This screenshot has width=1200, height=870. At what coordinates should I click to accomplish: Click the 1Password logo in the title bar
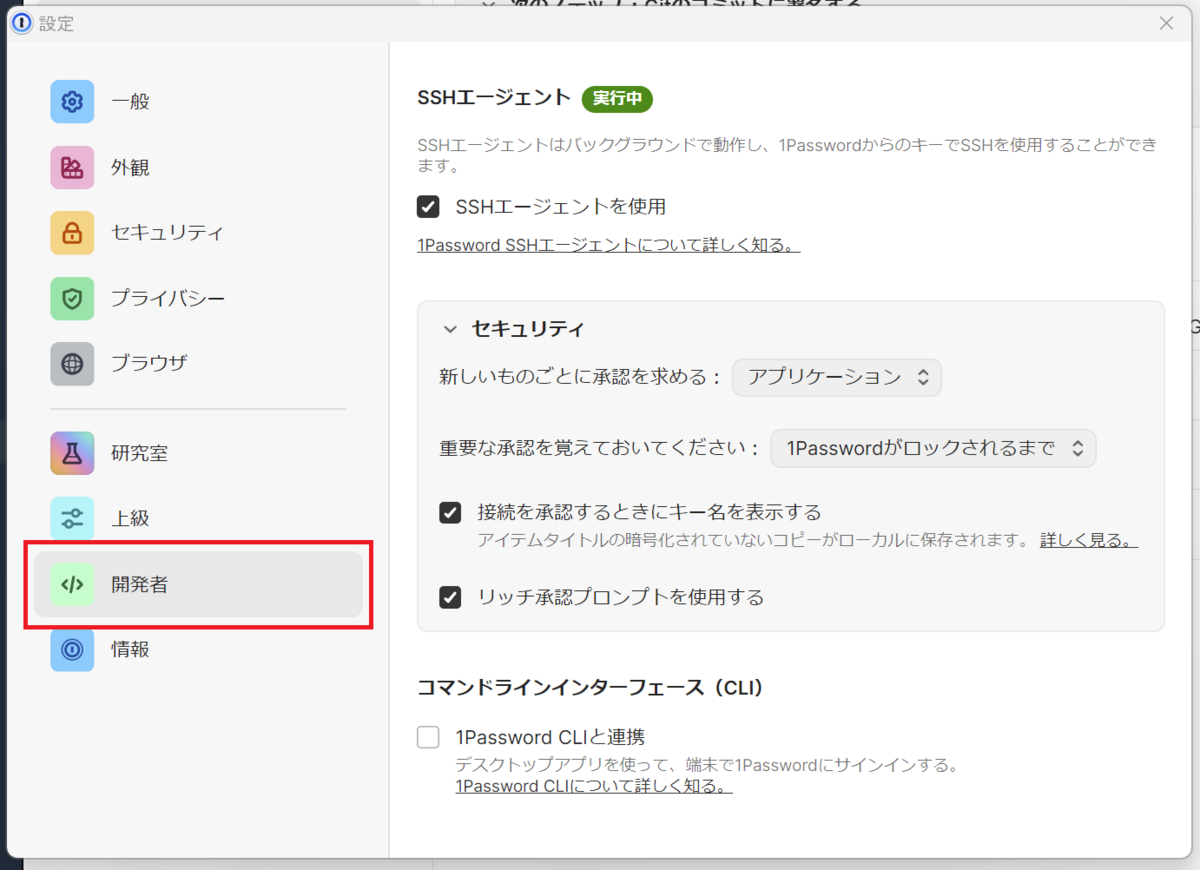pos(21,22)
